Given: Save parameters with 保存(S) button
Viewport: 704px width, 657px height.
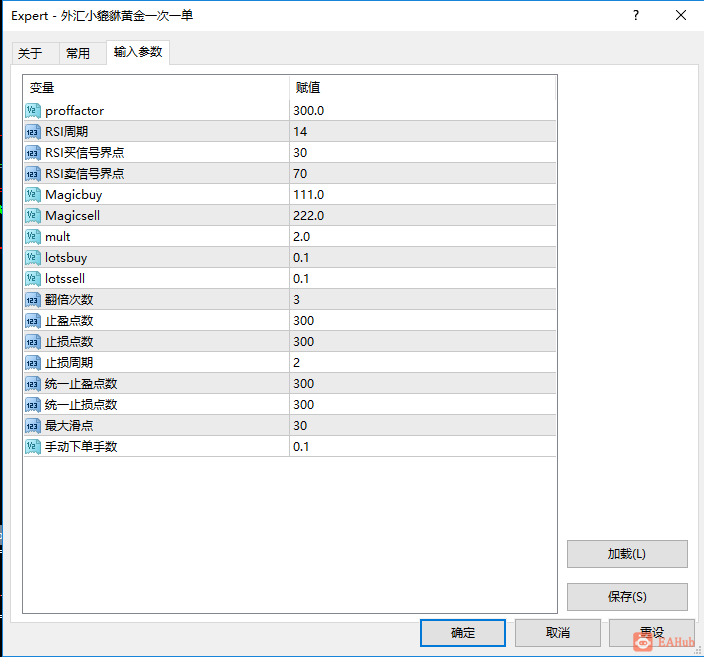Looking at the screenshot, I should (627, 597).
